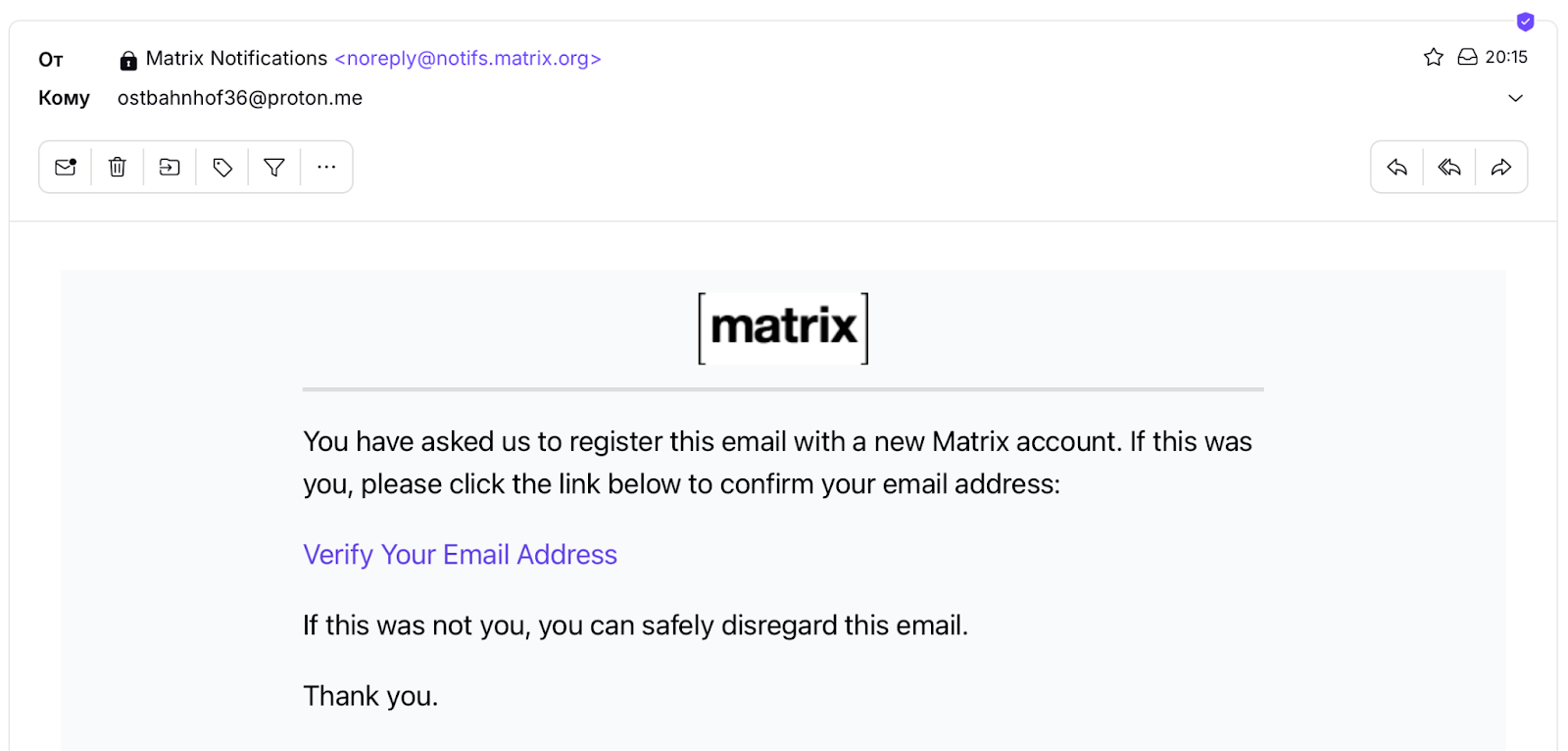This screenshot has width=1568, height=751.
Task: Click the Verify Your Email Address link
Action: pos(460,555)
